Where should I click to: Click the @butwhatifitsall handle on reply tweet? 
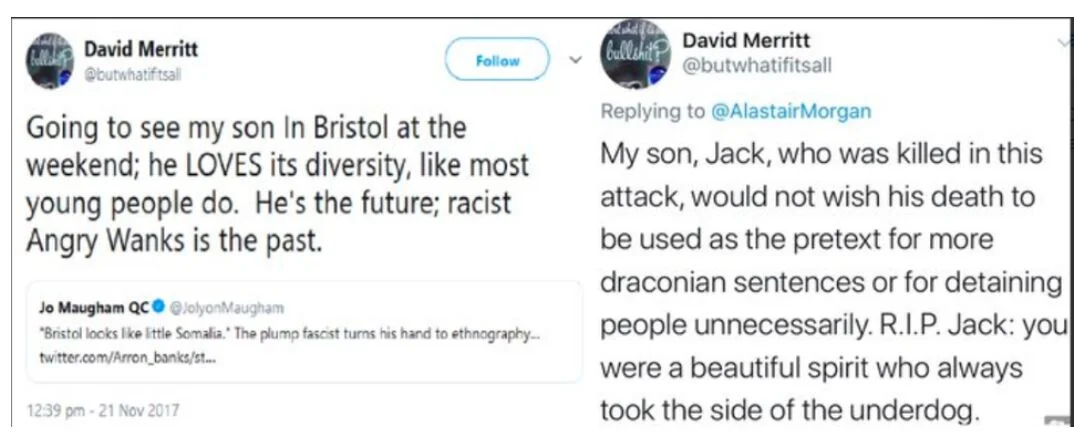pyautogui.click(x=756, y=65)
